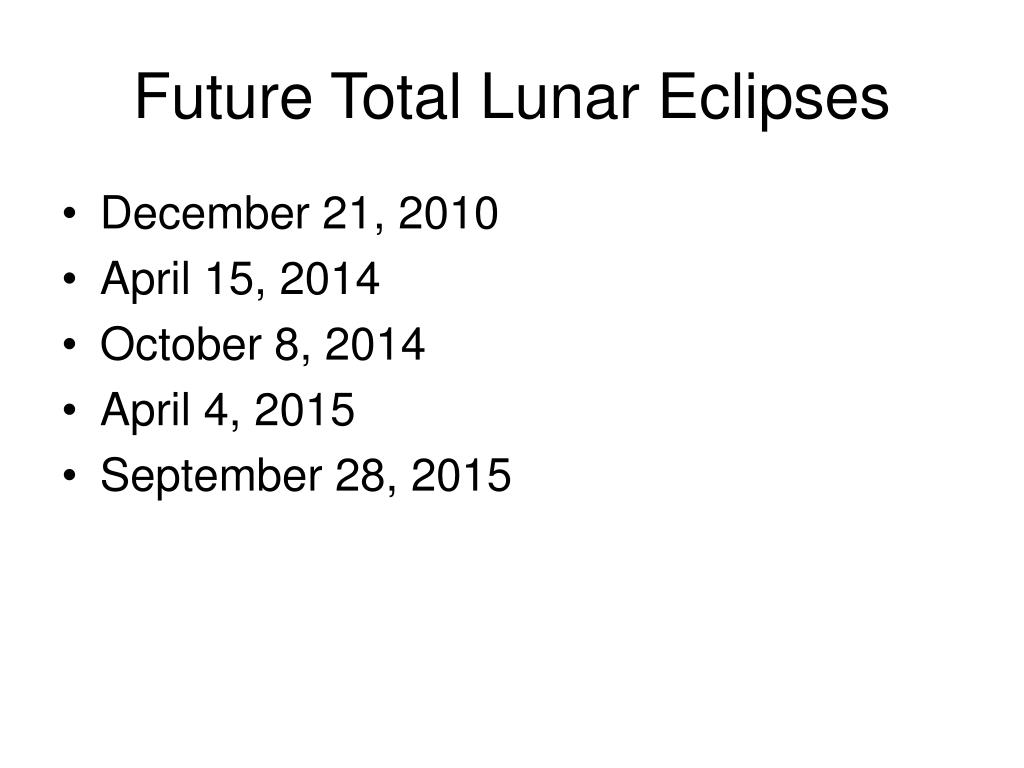Click the word Total in the heading
1024x768 pixels.
click(x=396, y=97)
